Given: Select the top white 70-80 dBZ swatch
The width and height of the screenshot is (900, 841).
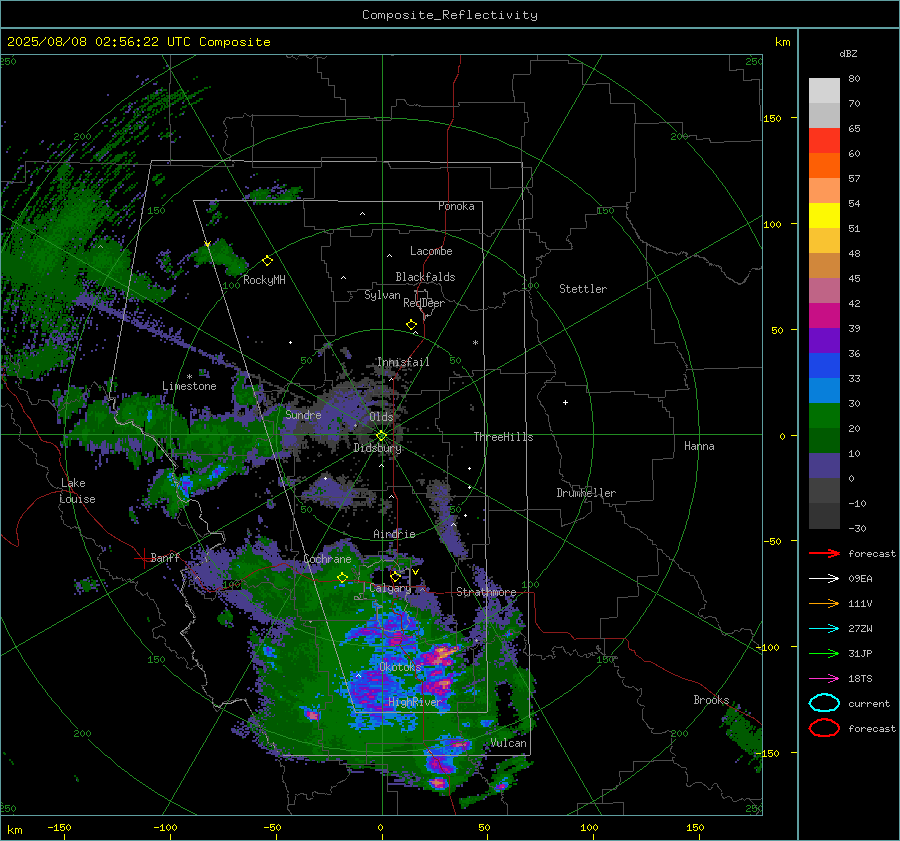Looking at the screenshot, I should point(824,91).
